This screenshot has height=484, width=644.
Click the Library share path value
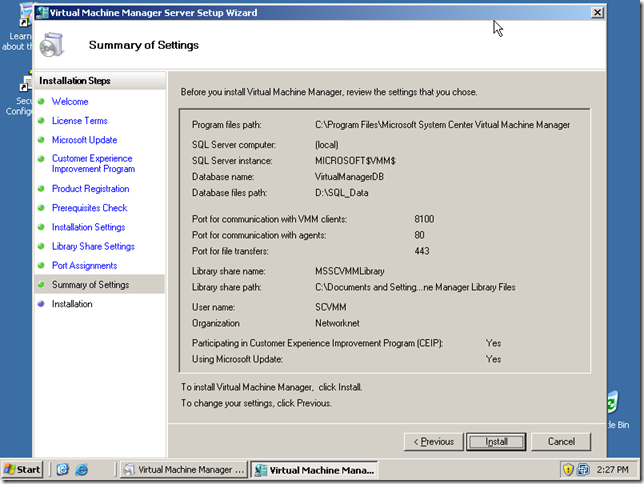(x=415, y=288)
